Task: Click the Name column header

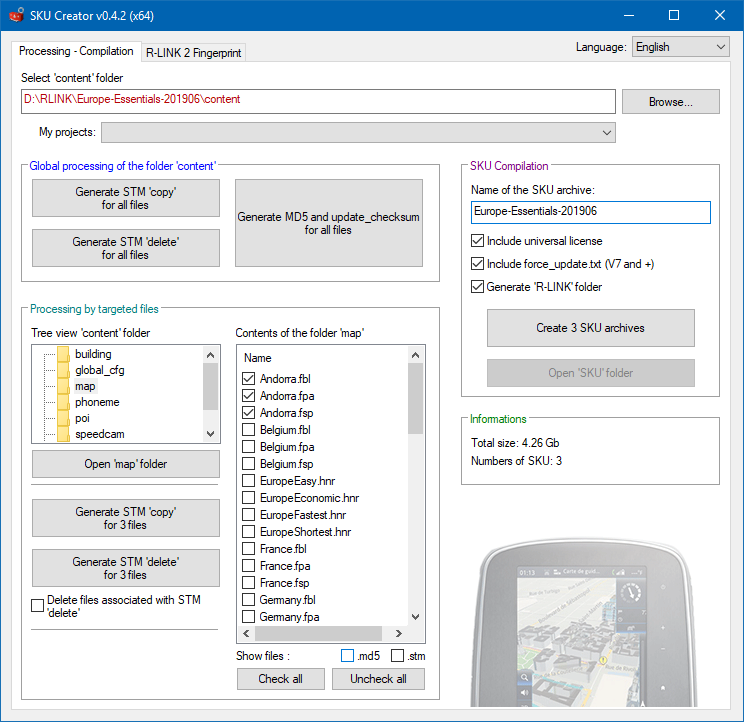Action: click(x=258, y=358)
